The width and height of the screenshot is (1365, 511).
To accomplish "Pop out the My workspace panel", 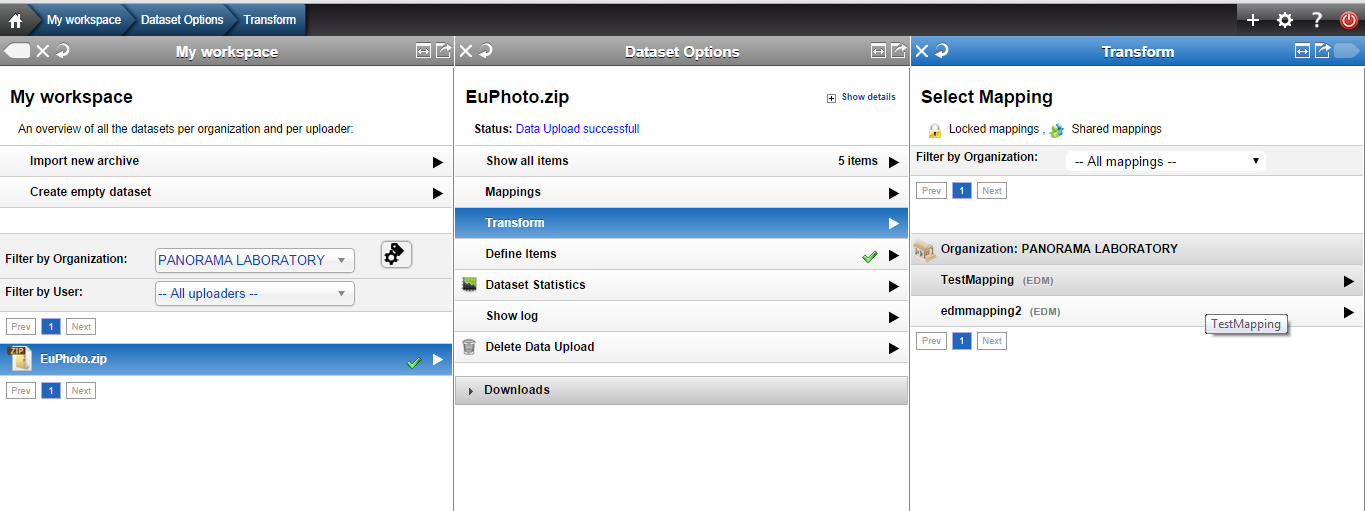I will coord(443,51).
